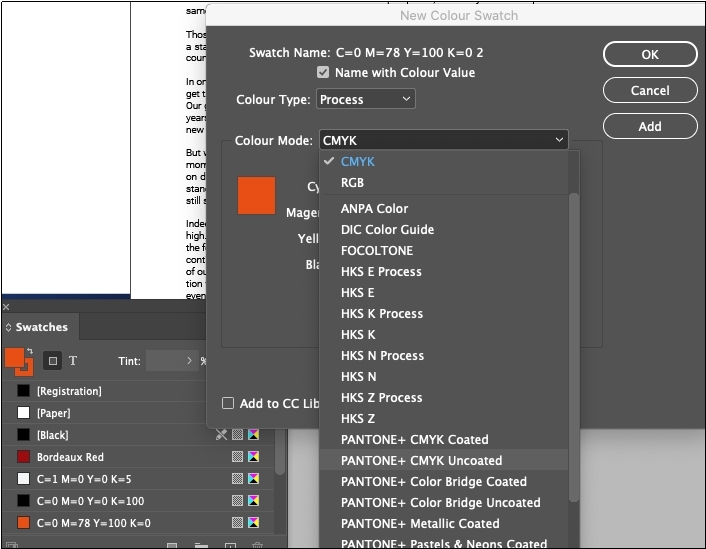The height and width of the screenshot is (549, 706).
Task: Open the Tint value arrow in Swatches panel
Action: click(x=189, y=361)
